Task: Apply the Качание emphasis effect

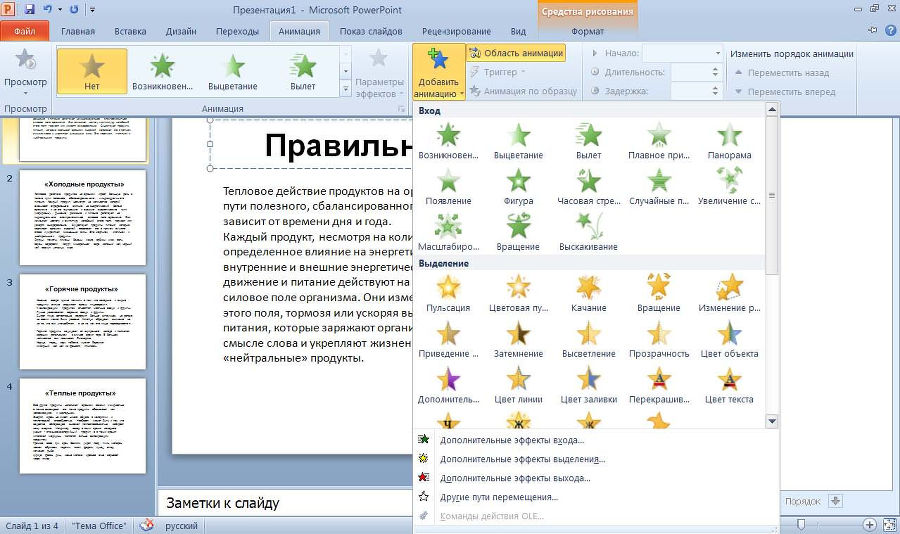Action: (588, 294)
